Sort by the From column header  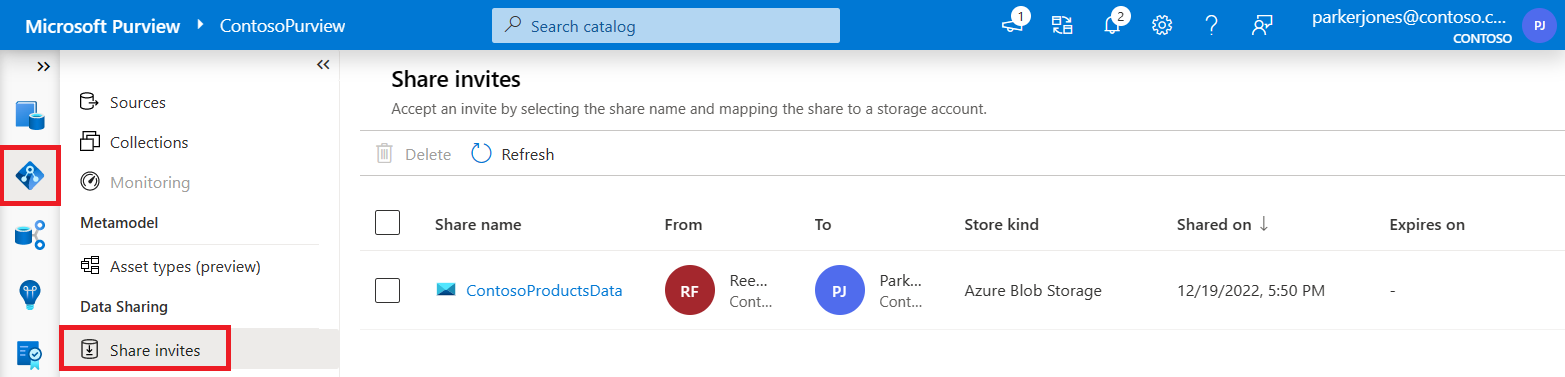(683, 224)
